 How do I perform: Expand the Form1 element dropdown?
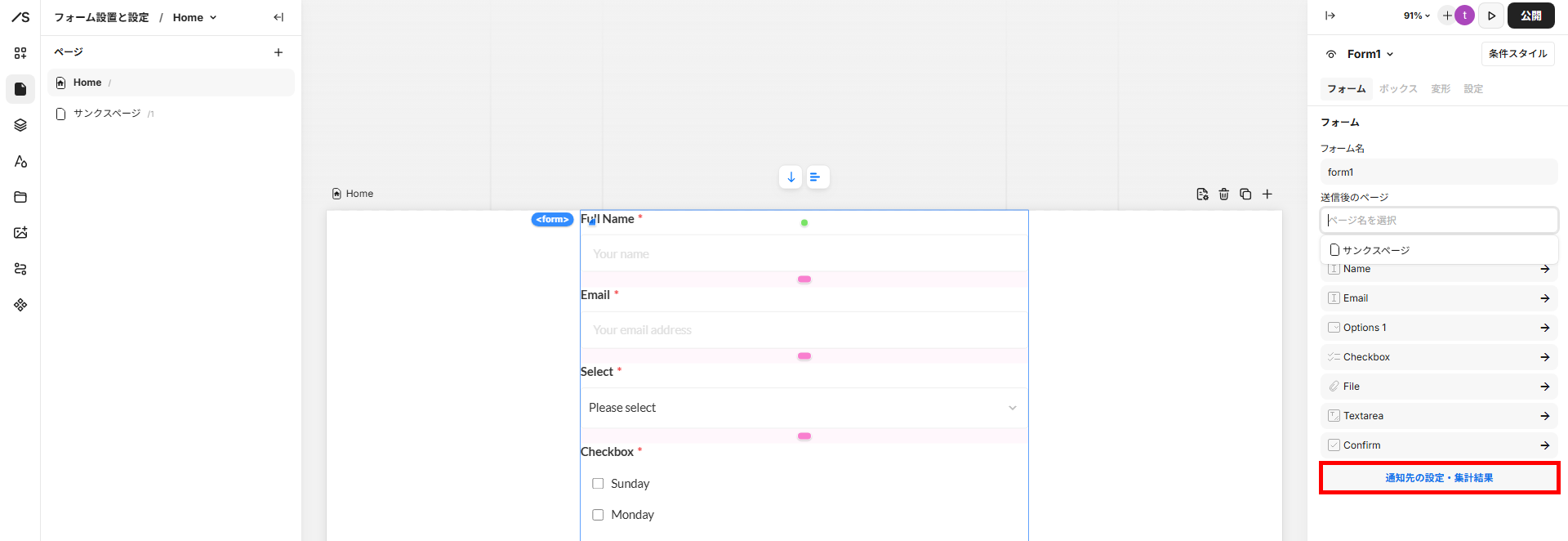pyautogui.click(x=1370, y=54)
